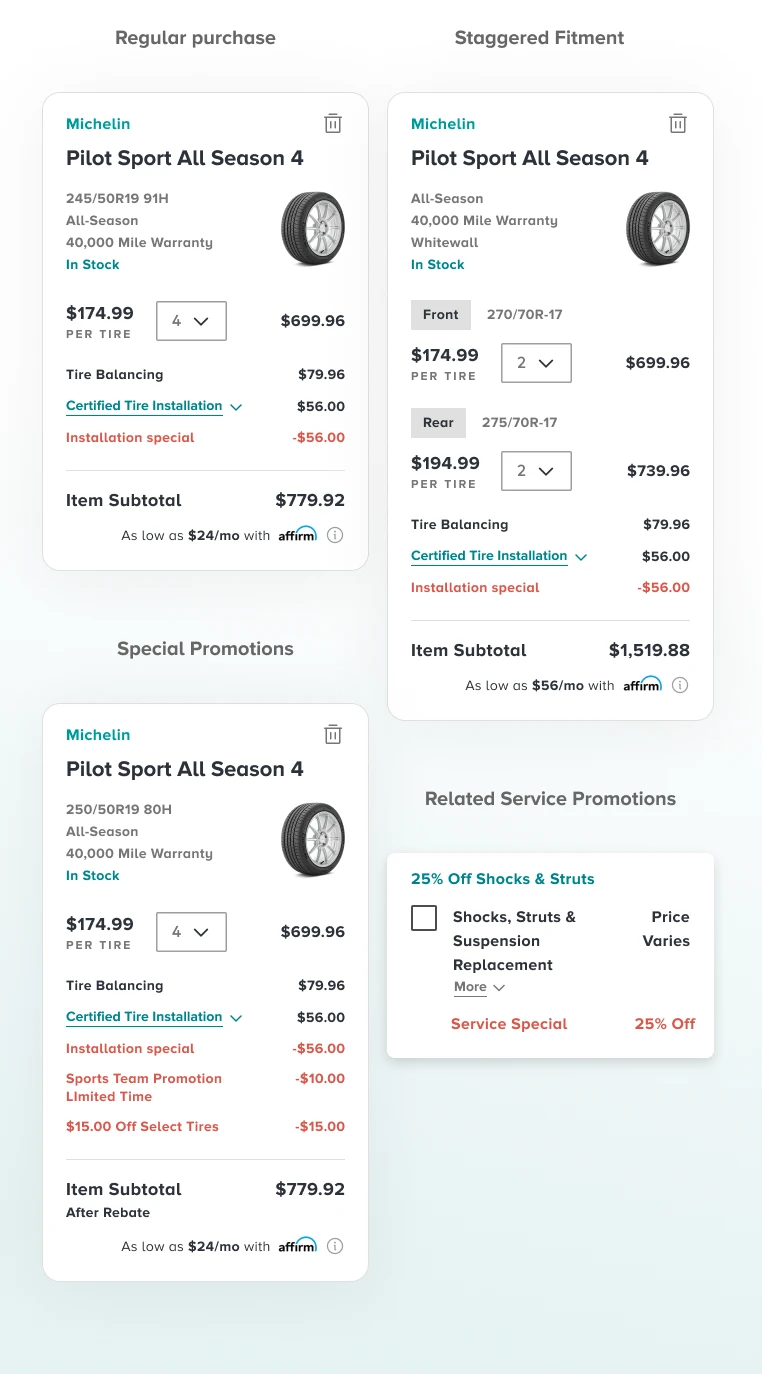Delete tire from Regular purchase card
This screenshot has width=762, height=1374.
333,124
